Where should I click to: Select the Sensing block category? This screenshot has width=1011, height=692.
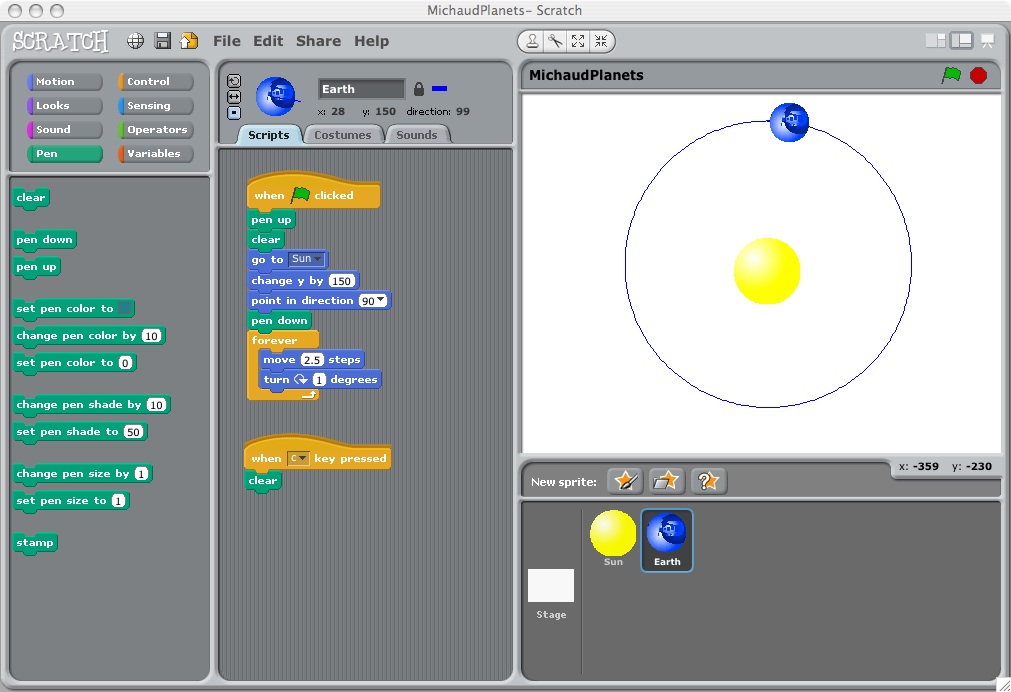coord(155,106)
